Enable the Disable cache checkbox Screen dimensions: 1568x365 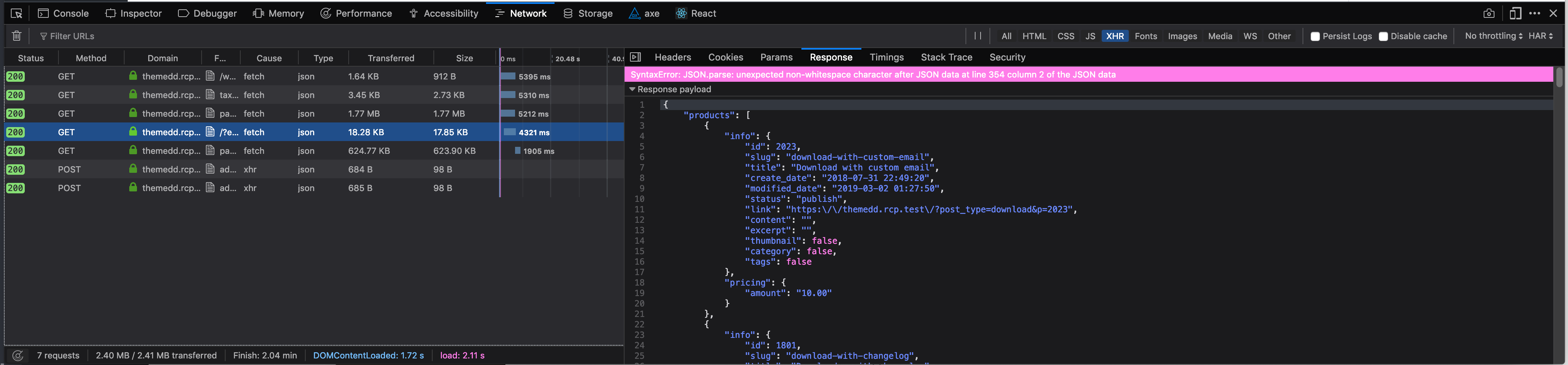click(1384, 36)
